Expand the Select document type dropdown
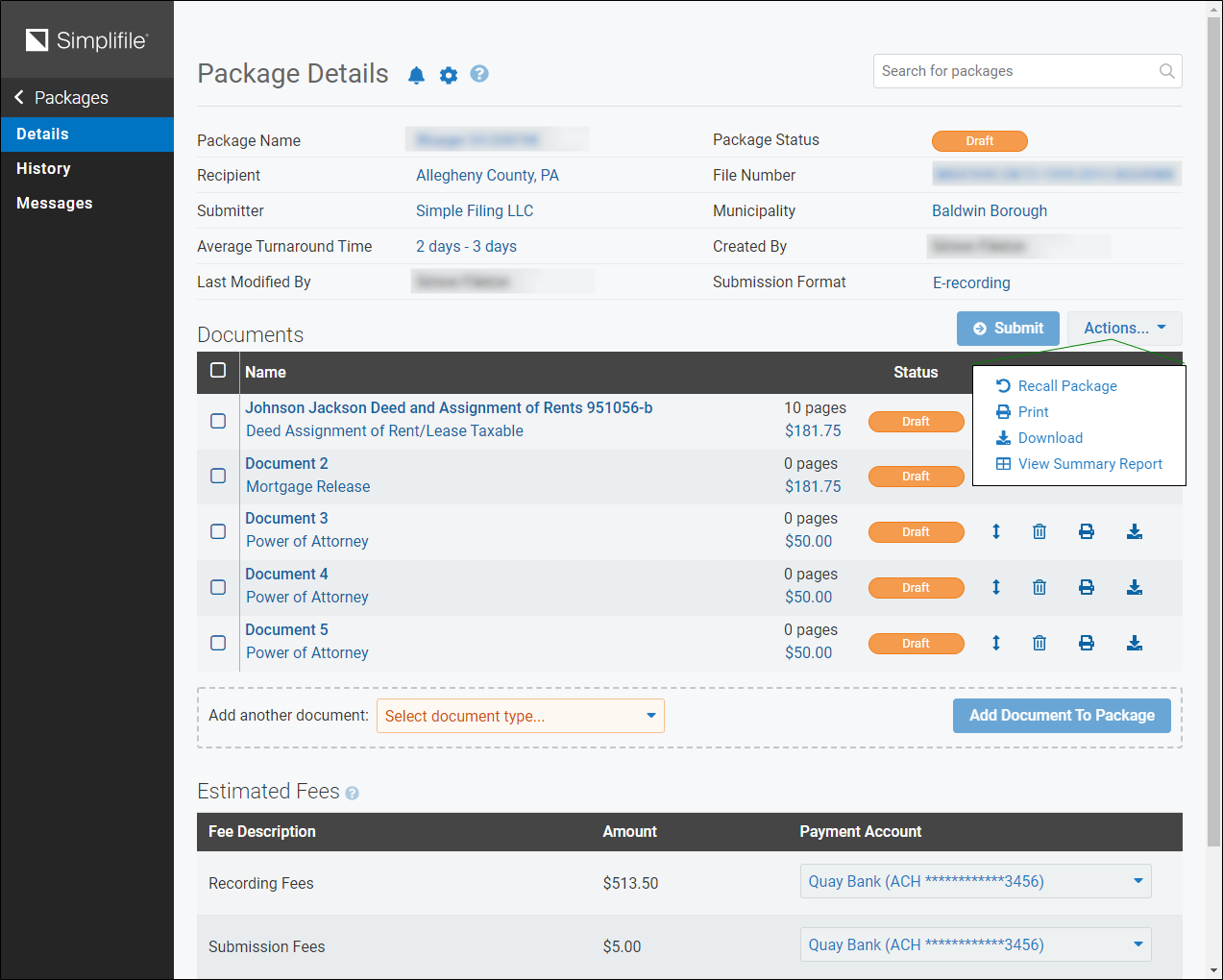The height and width of the screenshot is (980, 1223). click(x=520, y=716)
